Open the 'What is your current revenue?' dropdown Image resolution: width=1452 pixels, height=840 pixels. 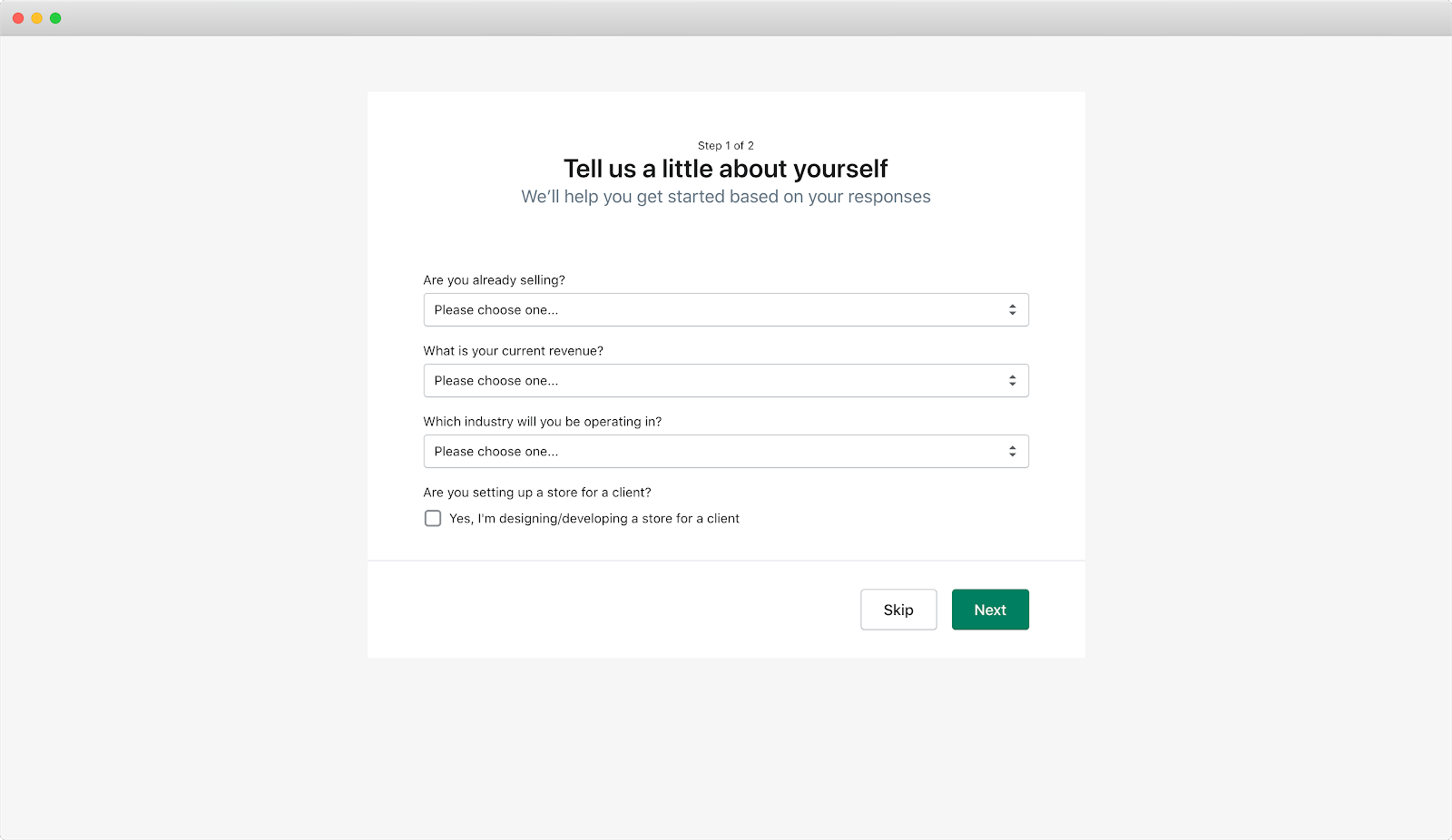726,380
